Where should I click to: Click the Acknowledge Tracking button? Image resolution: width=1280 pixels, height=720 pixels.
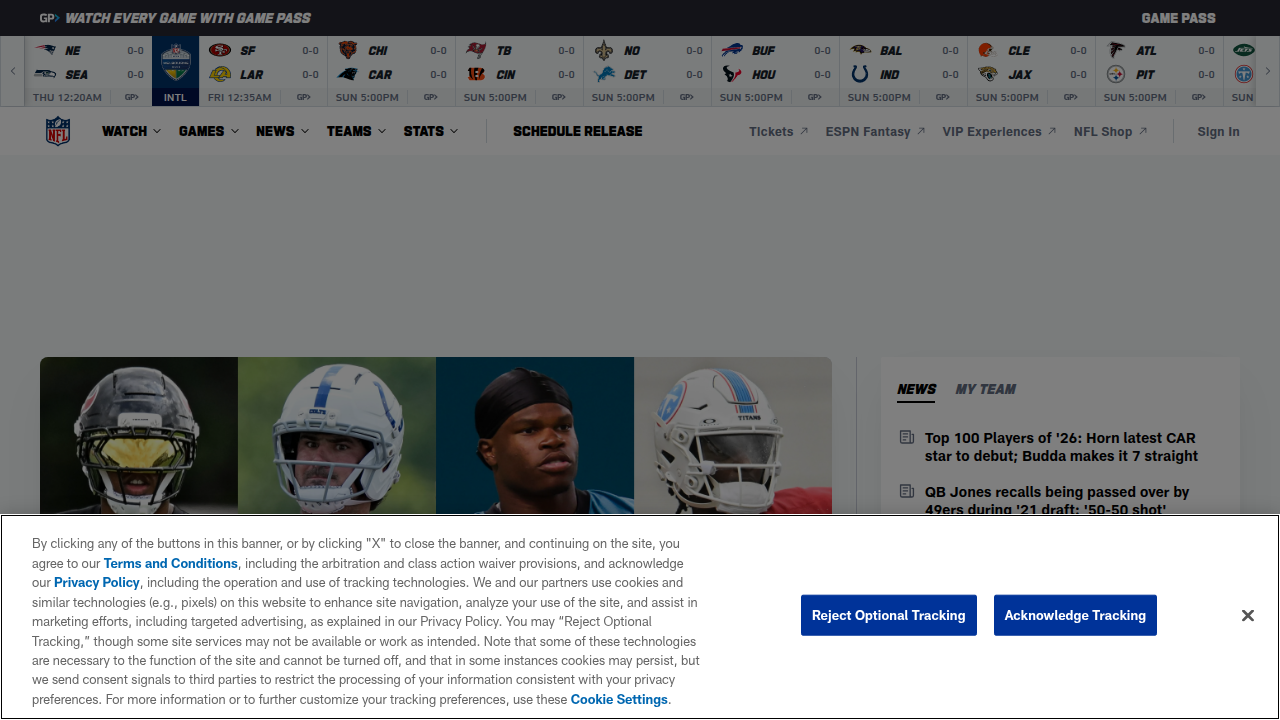pos(1075,616)
